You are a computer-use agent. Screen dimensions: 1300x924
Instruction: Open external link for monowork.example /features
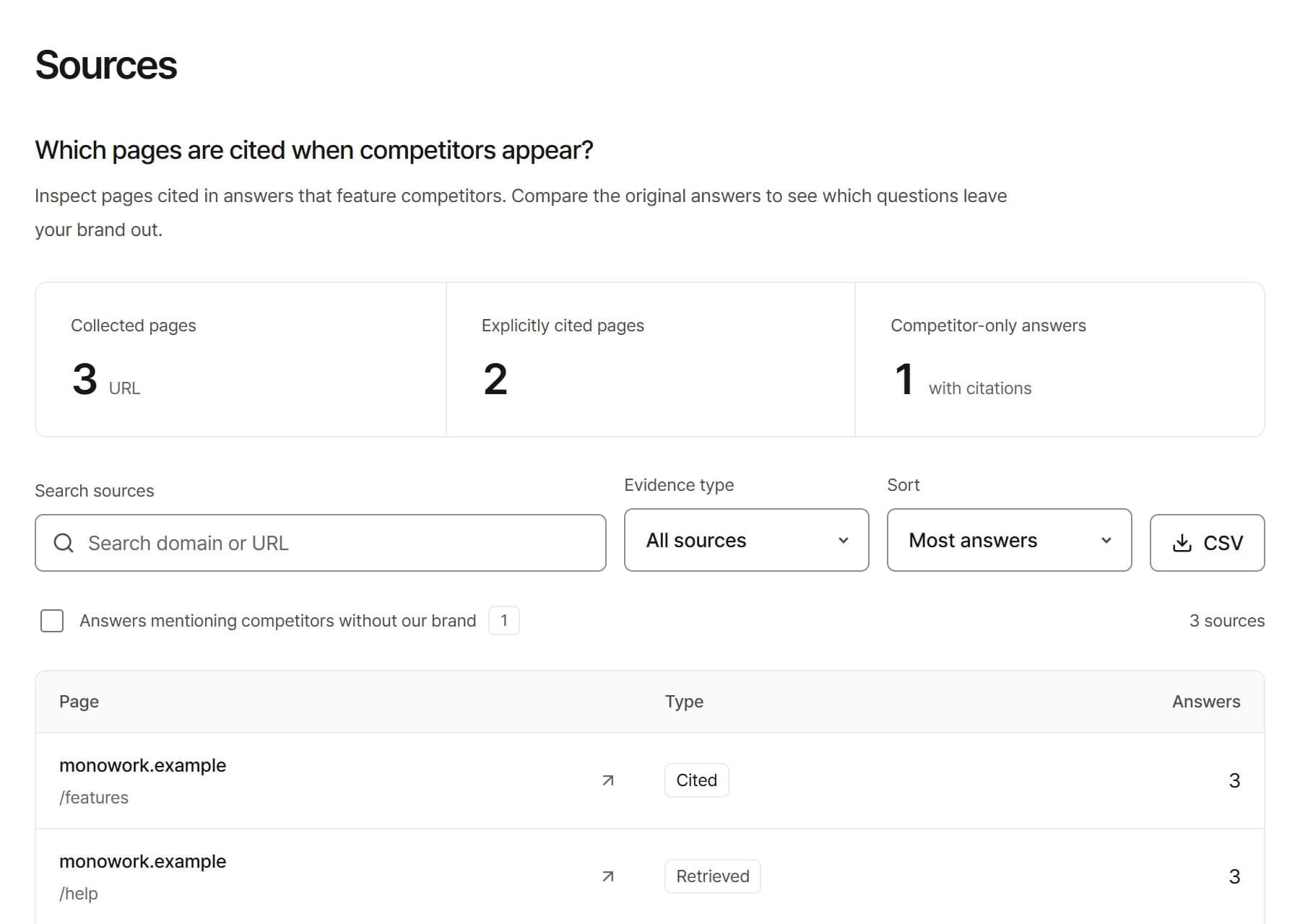pyautogui.click(x=608, y=780)
